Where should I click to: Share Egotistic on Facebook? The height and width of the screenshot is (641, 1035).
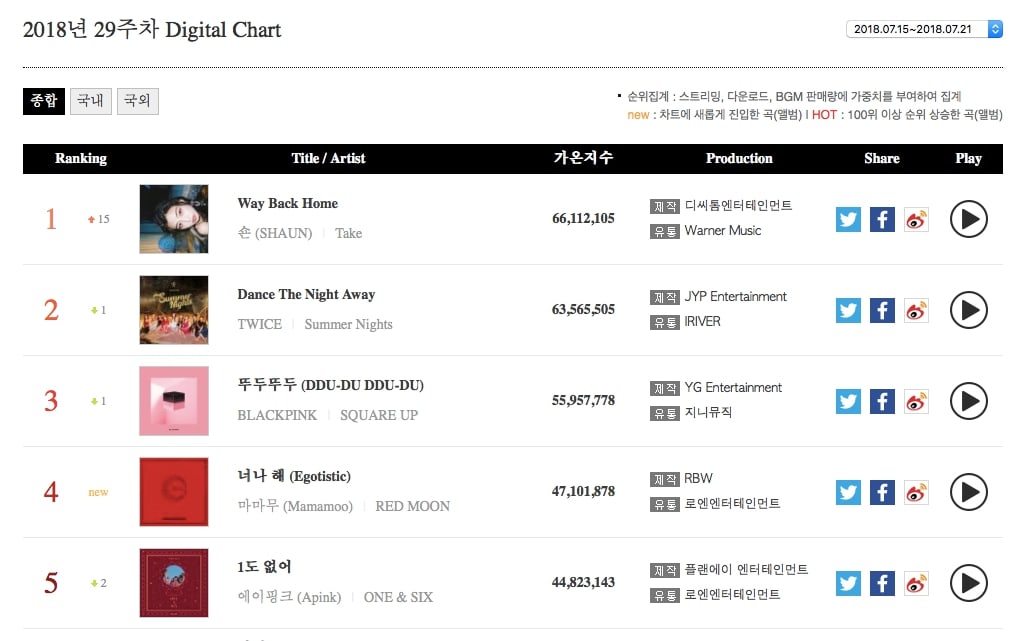click(x=882, y=492)
